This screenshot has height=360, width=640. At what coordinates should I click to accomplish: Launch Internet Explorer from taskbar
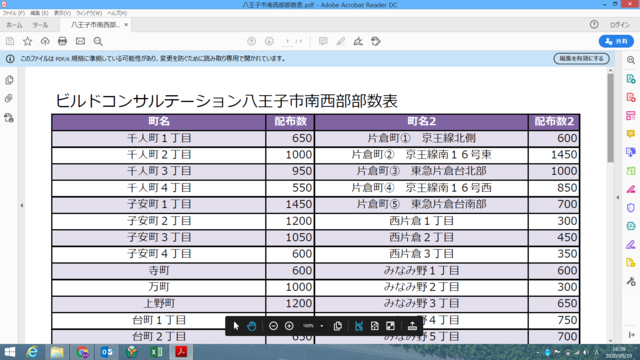(32, 352)
